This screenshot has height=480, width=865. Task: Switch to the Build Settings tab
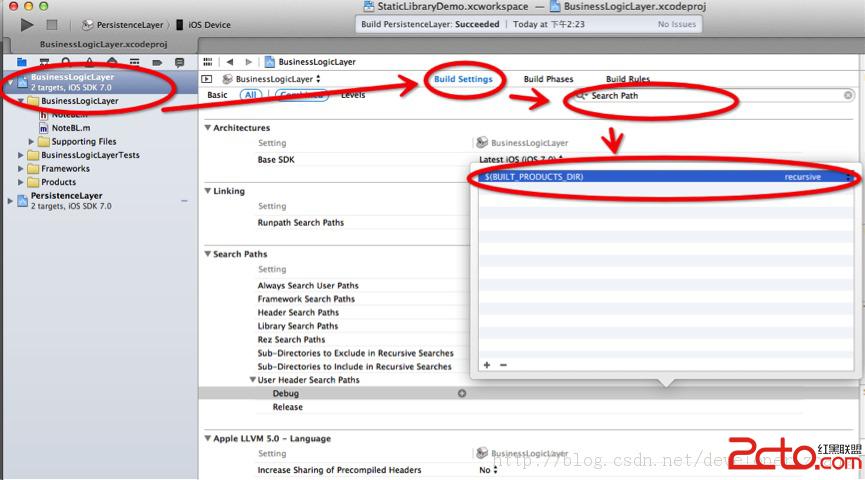point(463,79)
